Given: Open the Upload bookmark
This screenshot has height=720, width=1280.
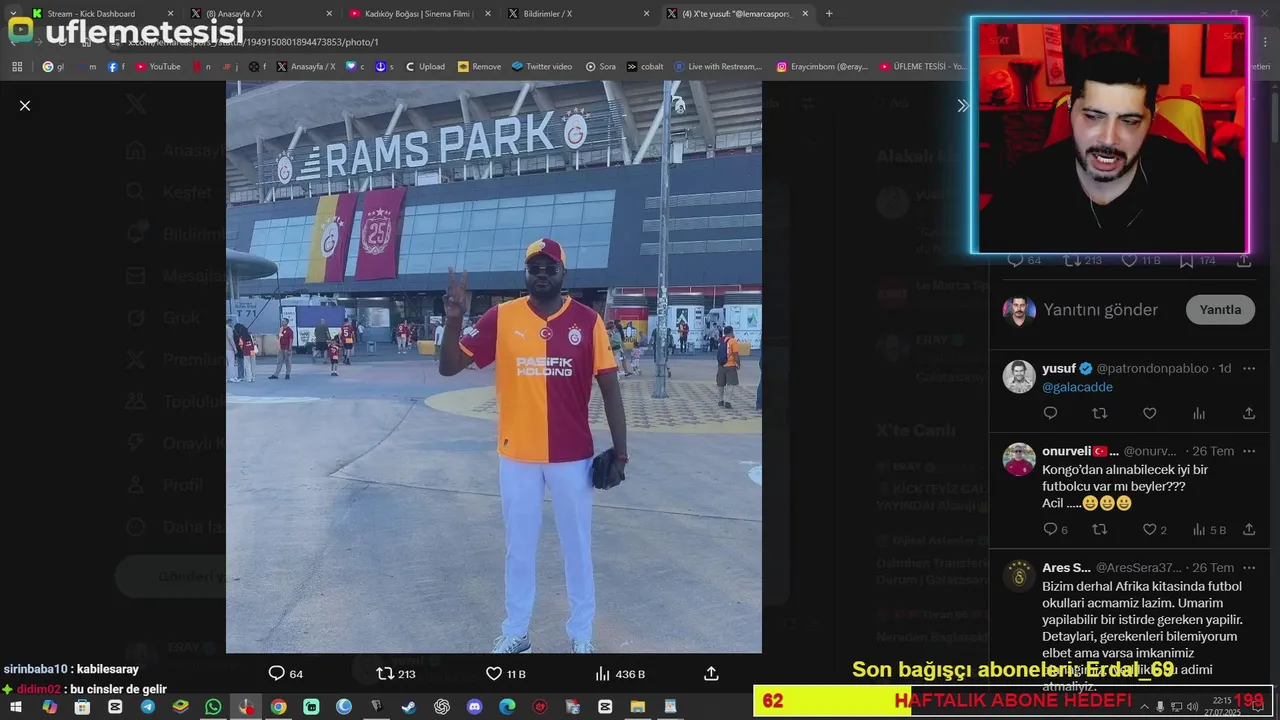Looking at the screenshot, I should [425, 66].
